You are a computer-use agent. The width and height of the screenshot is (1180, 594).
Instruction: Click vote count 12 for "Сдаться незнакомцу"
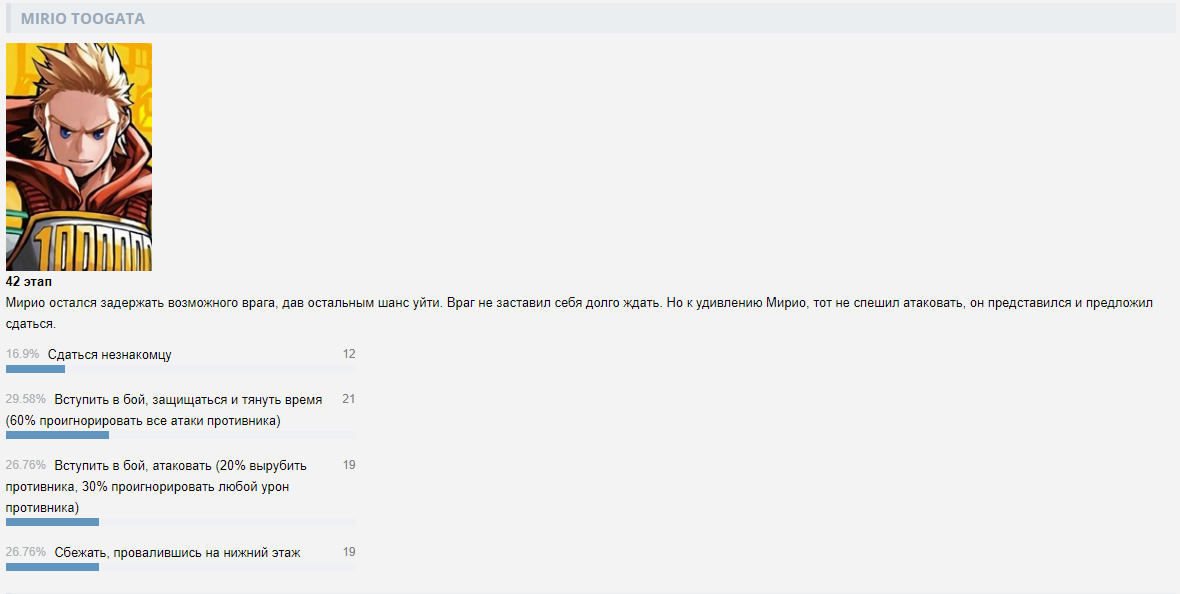pyautogui.click(x=349, y=354)
